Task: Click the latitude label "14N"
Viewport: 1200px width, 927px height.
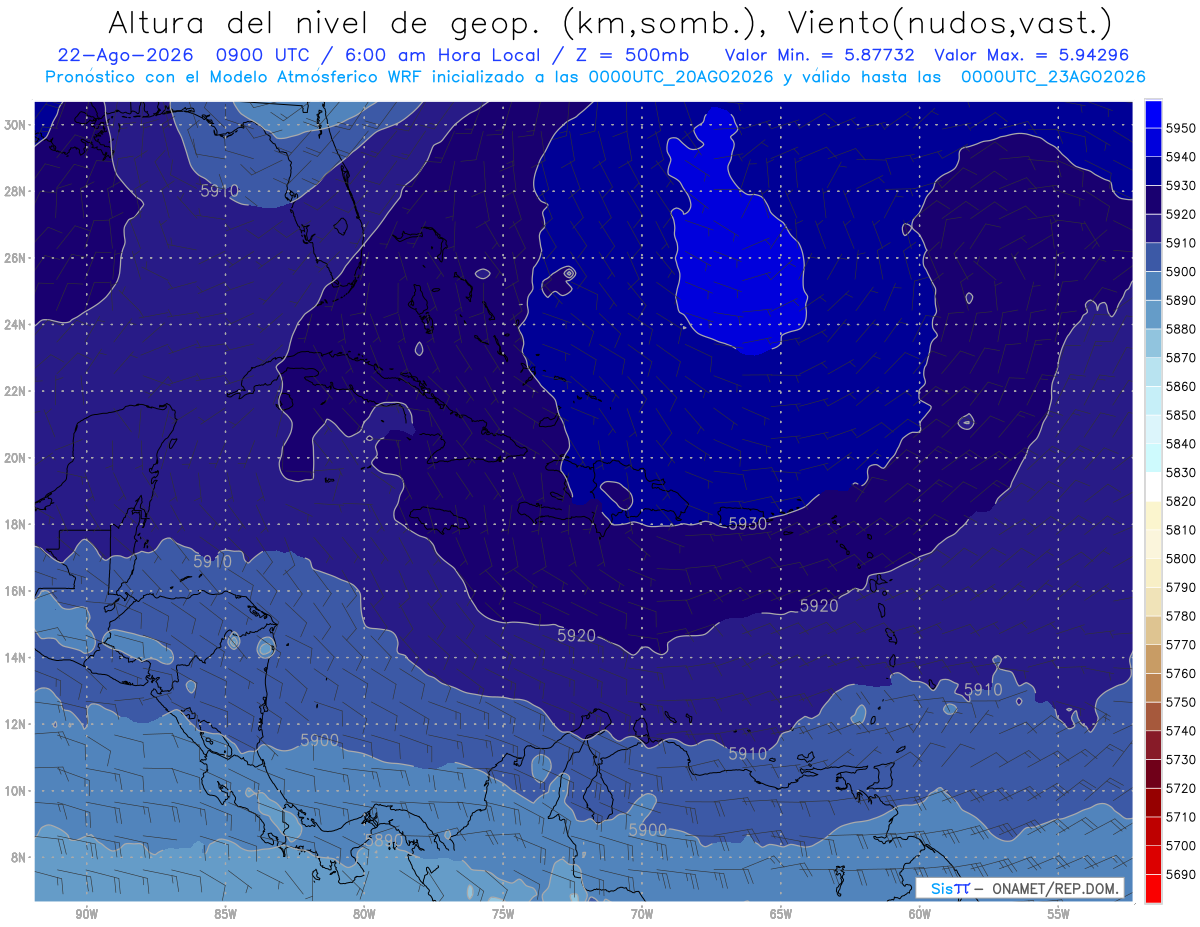Action: pyautogui.click(x=15, y=657)
